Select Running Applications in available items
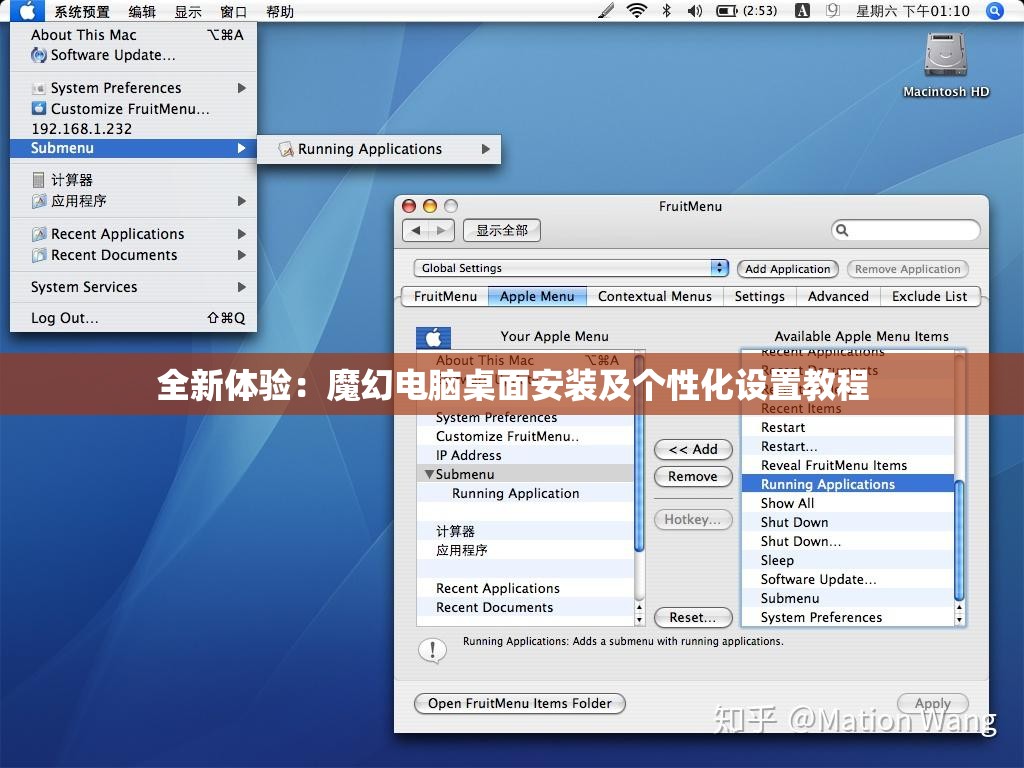1024x768 pixels. tap(848, 484)
